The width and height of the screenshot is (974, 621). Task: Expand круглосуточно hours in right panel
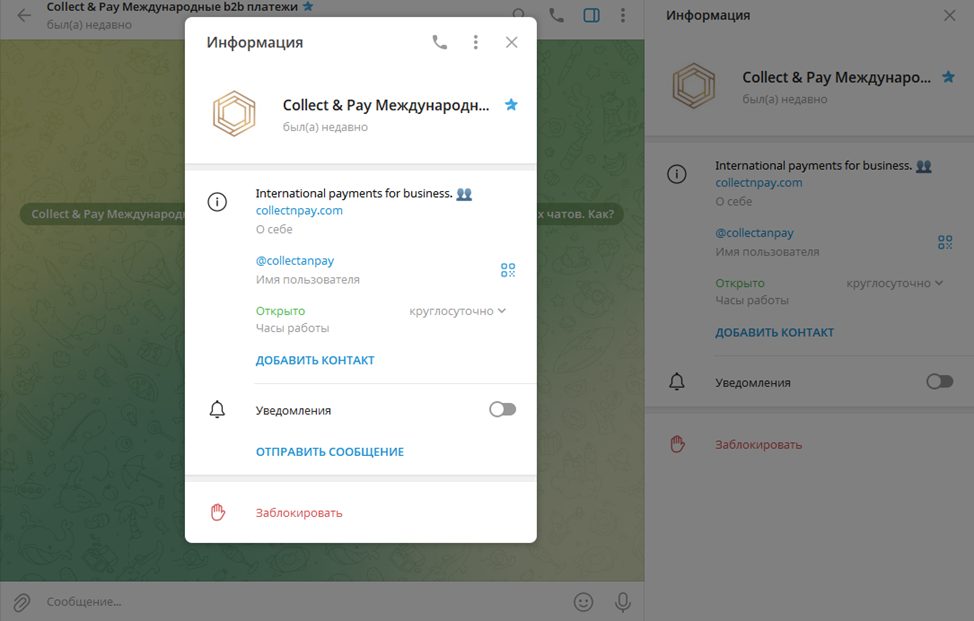click(x=894, y=283)
